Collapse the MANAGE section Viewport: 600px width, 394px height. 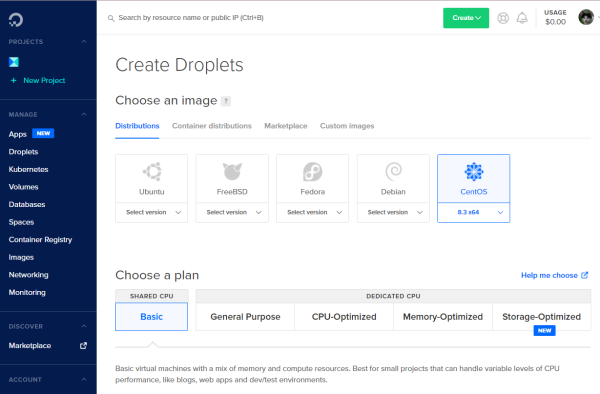(x=84, y=114)
